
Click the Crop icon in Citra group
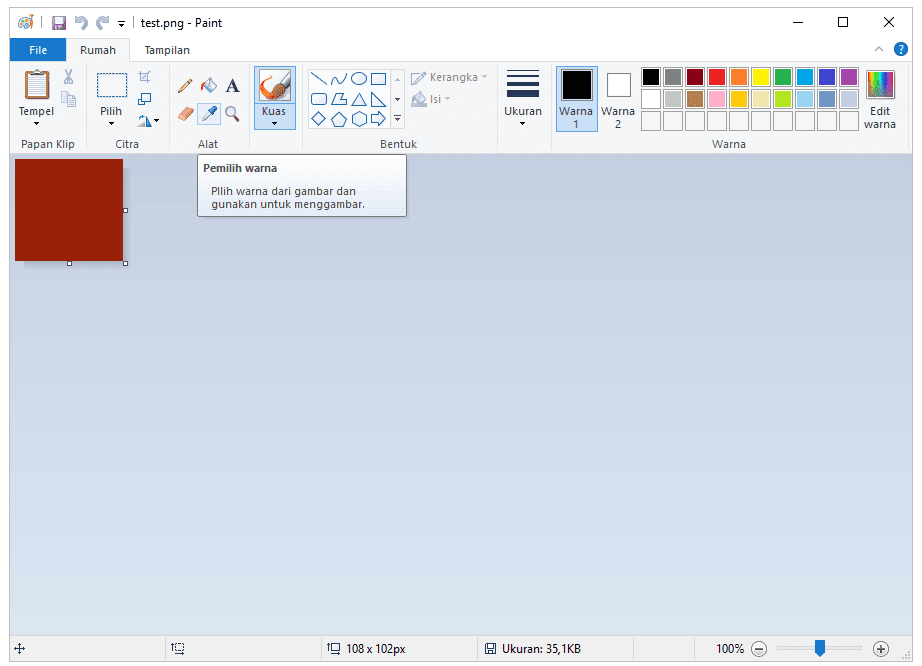pyautogui.click(x=145, y=77)
